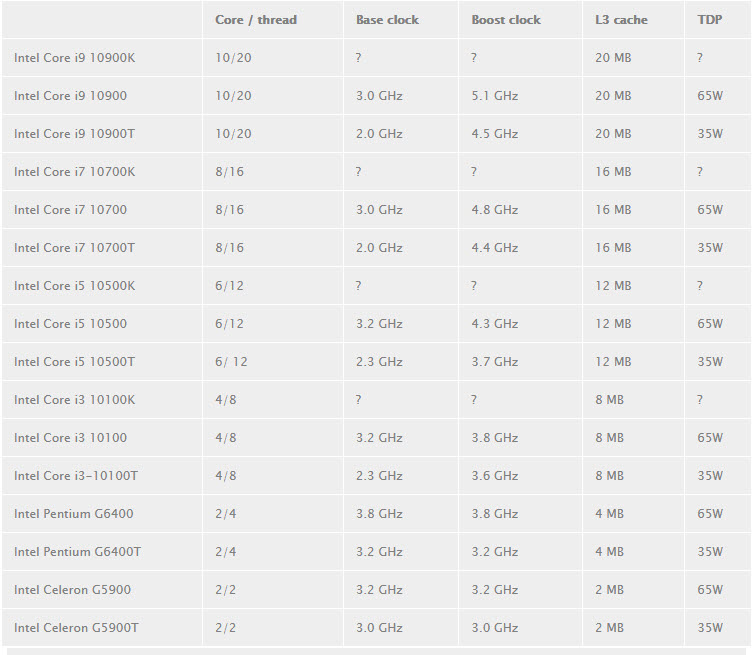Select the 3.8 GHz base clock of Pentium G6400
The height and width of the screenshot is (655, 752).
point(379,514)
